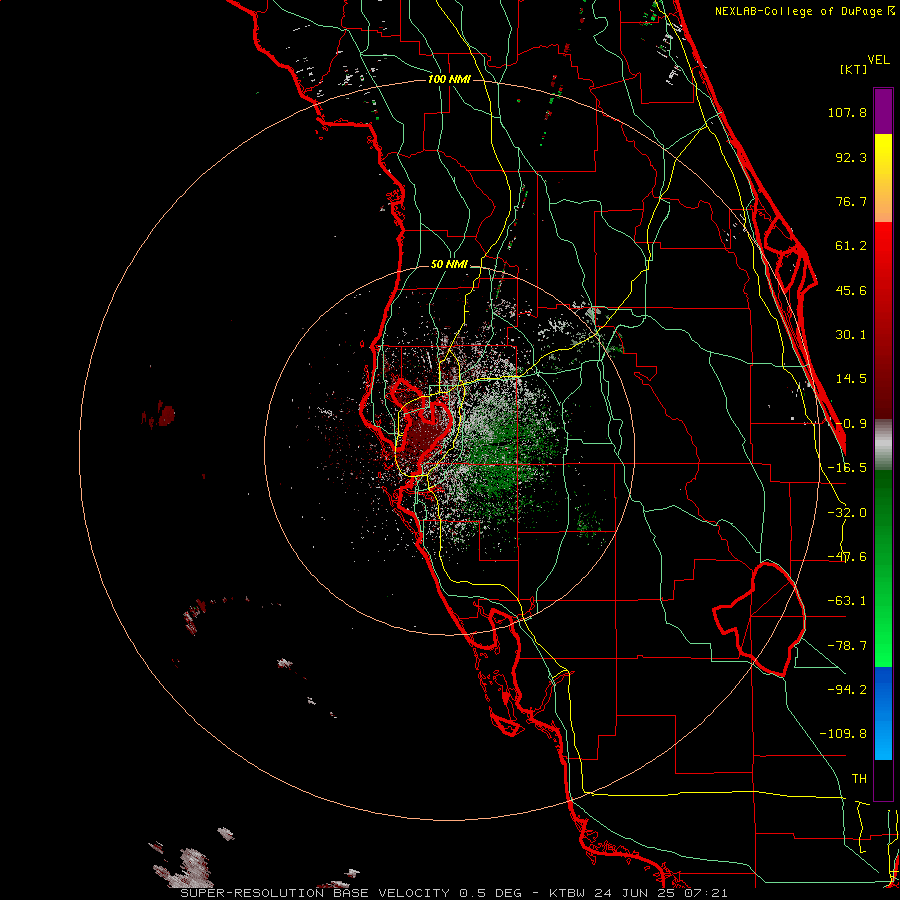Image resolution: width=900 pixels, height=900 pixels.
Task: Click the -94.2 scale value
Action: 847,689
